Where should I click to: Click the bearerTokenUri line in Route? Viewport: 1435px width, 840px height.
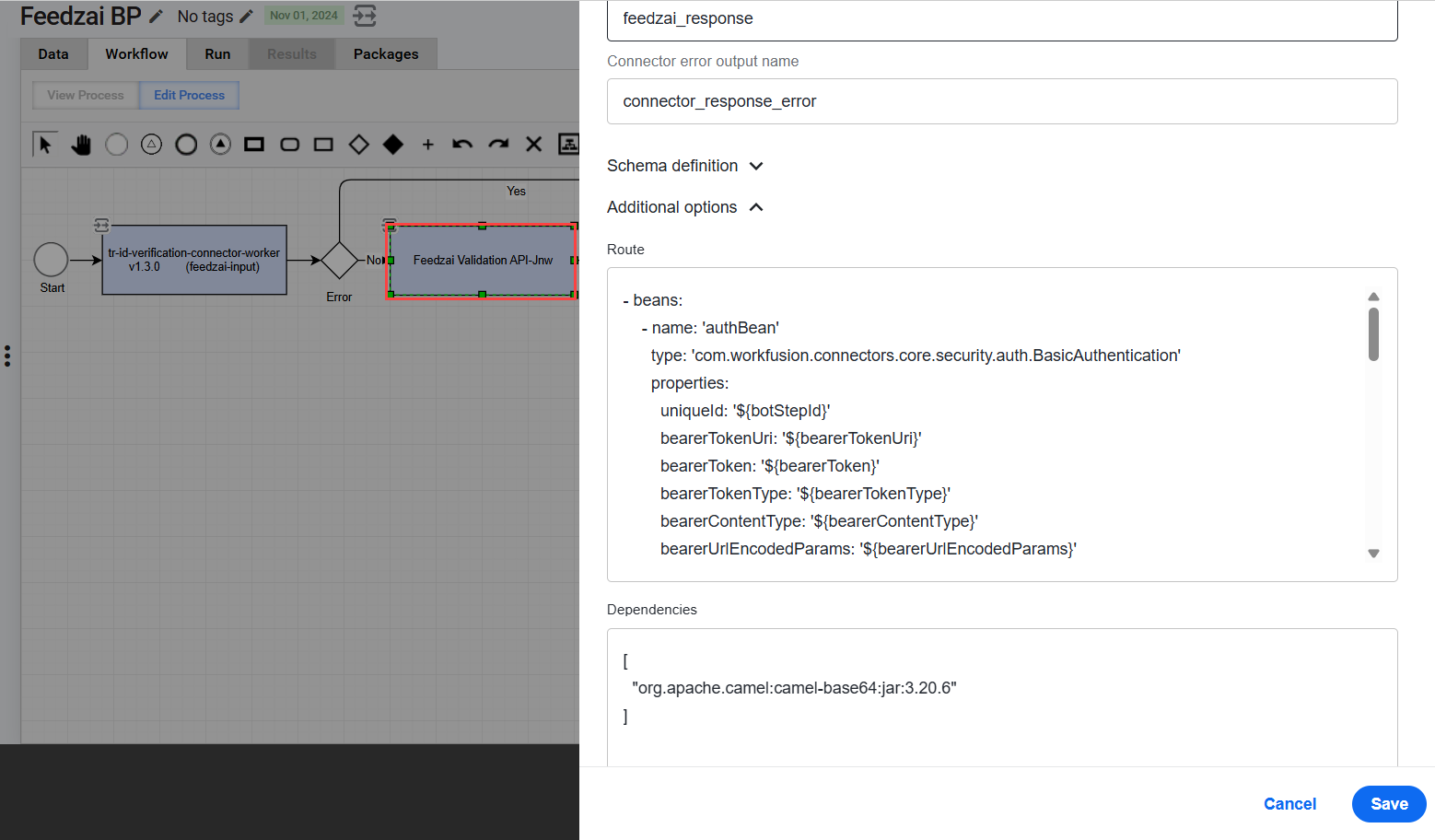pyautogui.click(x=791, y=438)
